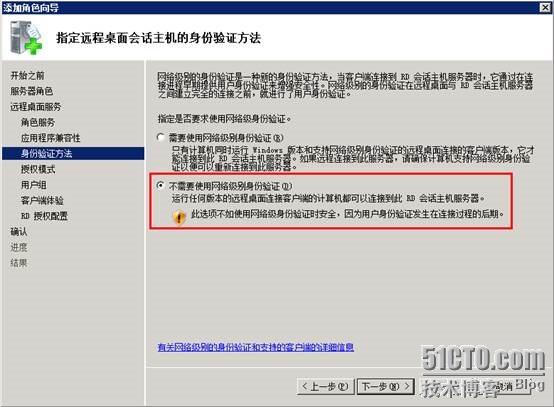This screenshot has width=554, height=407.
Task: Jump to 确认 step
Action: coord(19,232)
